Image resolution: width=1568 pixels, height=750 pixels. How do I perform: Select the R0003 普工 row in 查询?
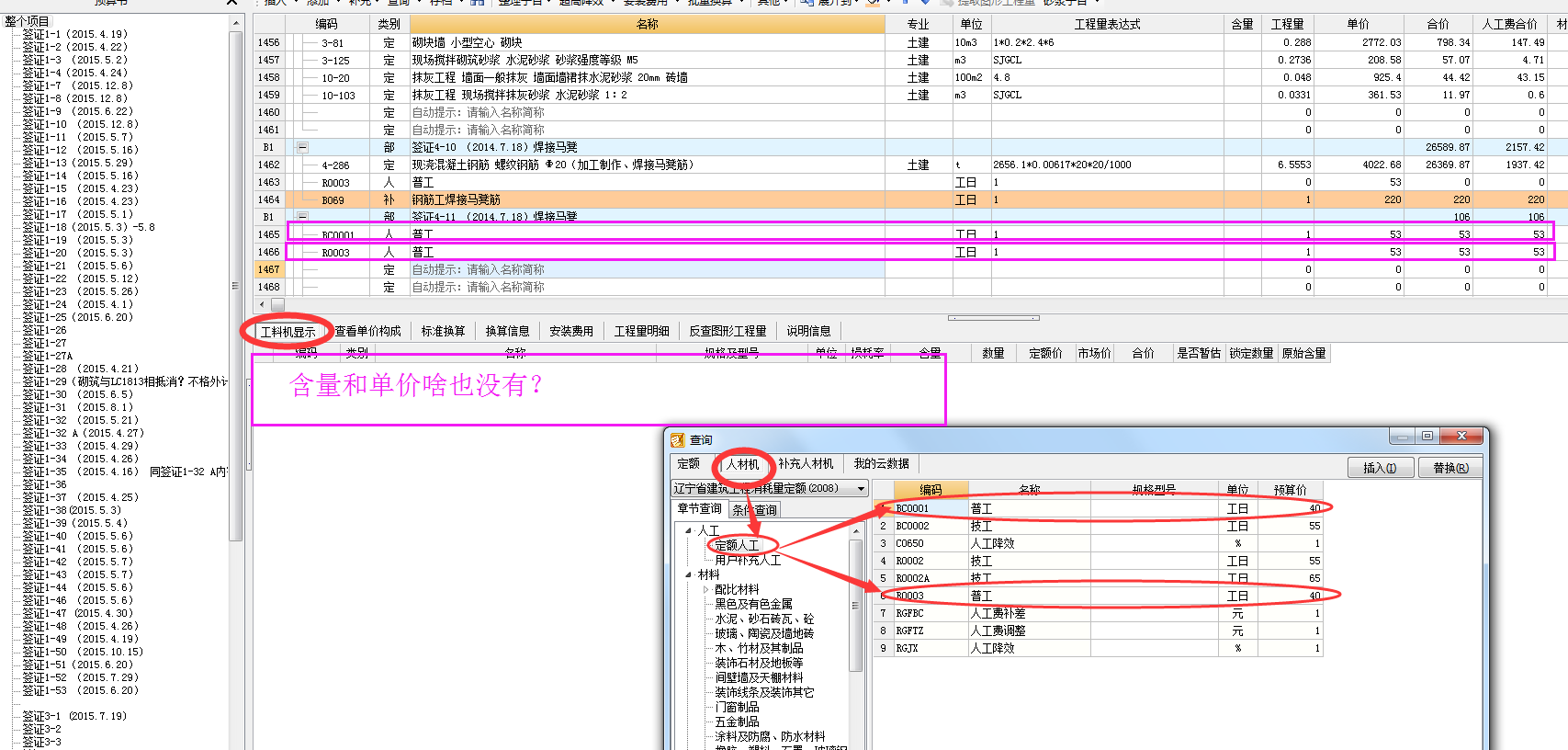1099,596
